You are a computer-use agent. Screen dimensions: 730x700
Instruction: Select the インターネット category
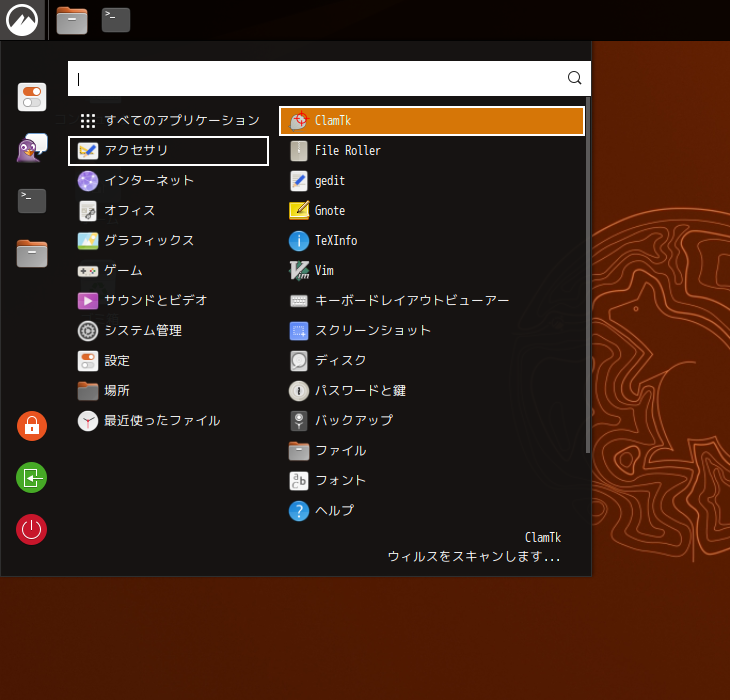pos(169,181)
